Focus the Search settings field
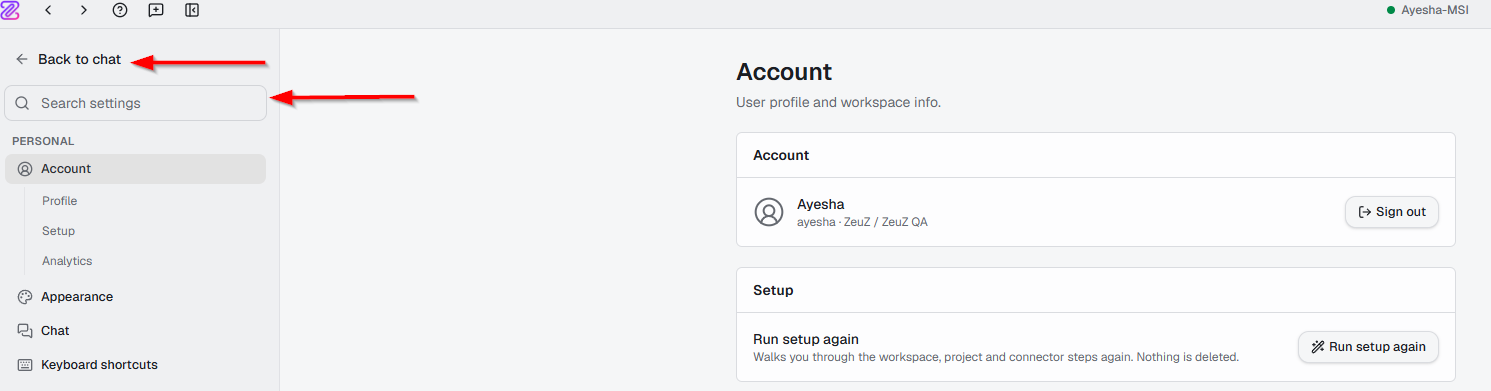 [136, 103]
